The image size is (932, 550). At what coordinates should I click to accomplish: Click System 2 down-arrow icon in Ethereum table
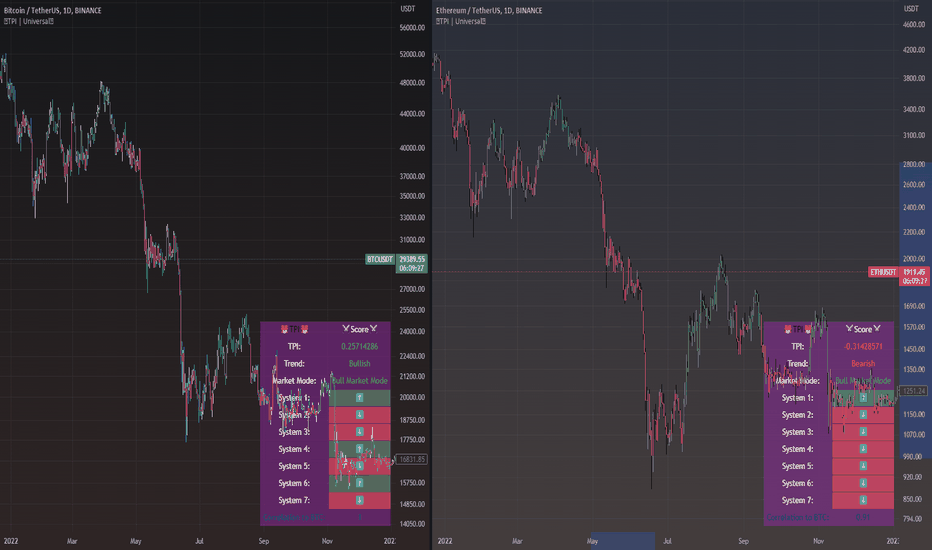click(x=863, y=414)
